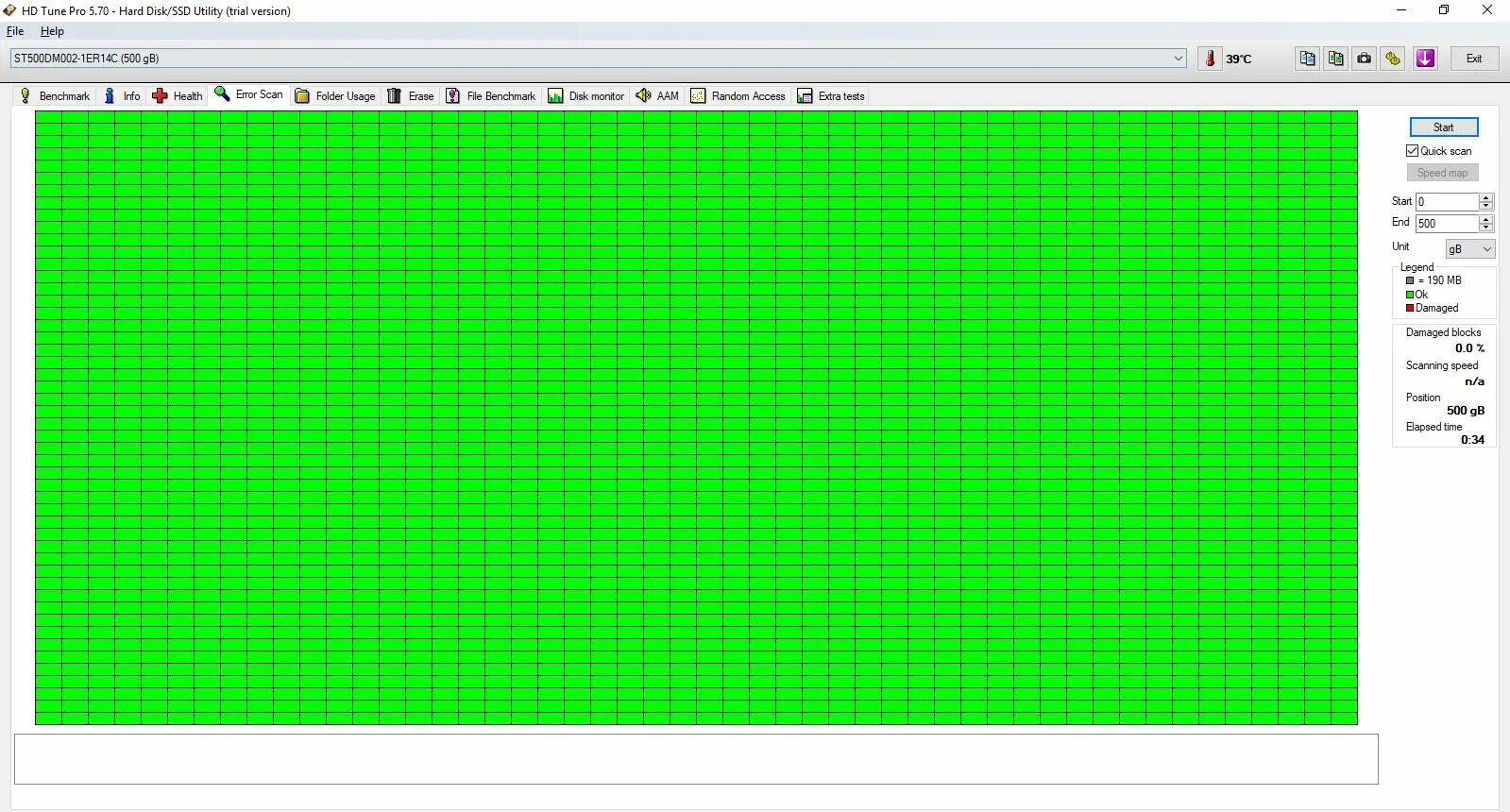The image size is (1510, 812).
Task: Open the Unit gB dropdown
Action: 1470,249
